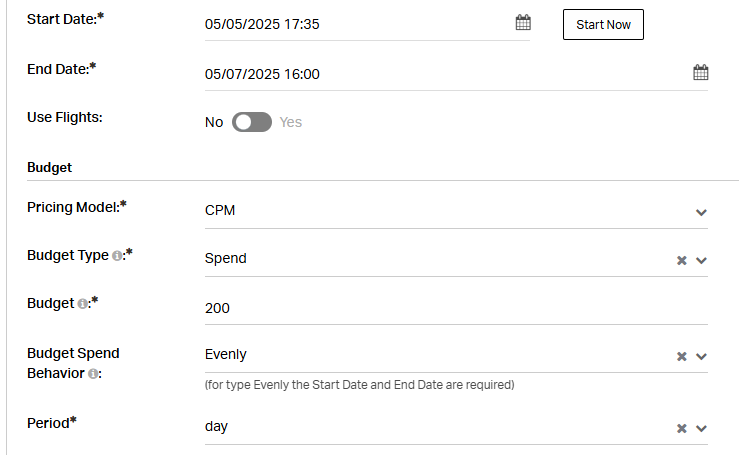Image resolution: width=739 pixels, height=455 pixels.
Task: Show info tooltip next to Budget Type
Action: (117, 256)
